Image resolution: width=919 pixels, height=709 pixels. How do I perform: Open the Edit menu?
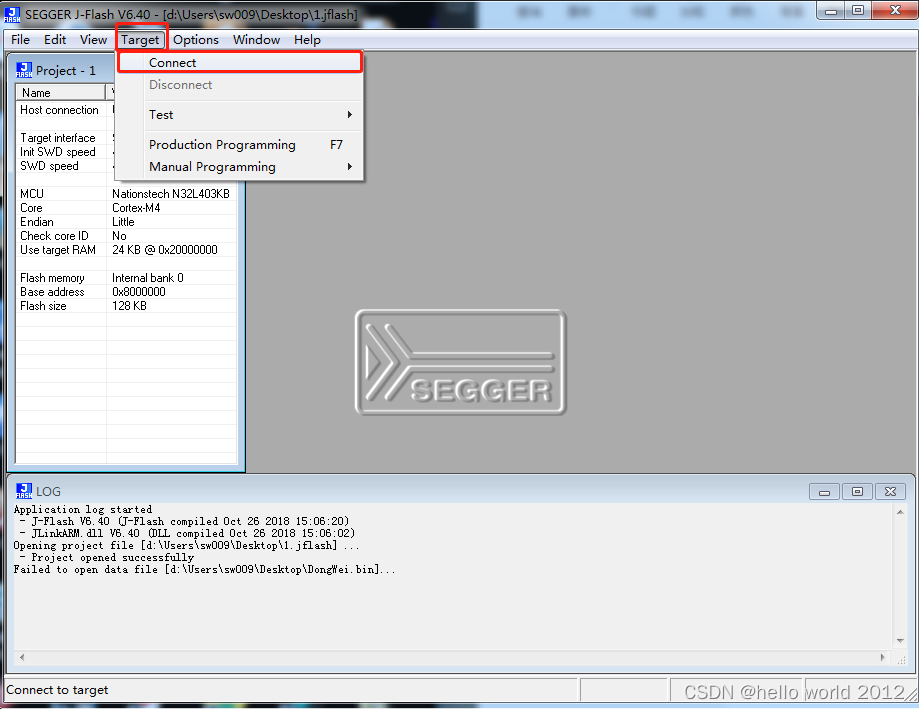click(x=55, y=40)
